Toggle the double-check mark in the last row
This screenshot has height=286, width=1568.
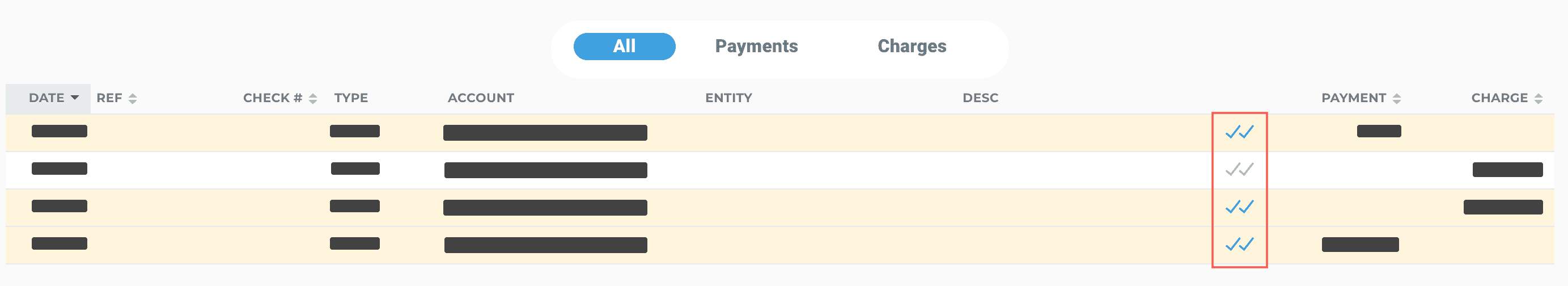click(1239, 244)
